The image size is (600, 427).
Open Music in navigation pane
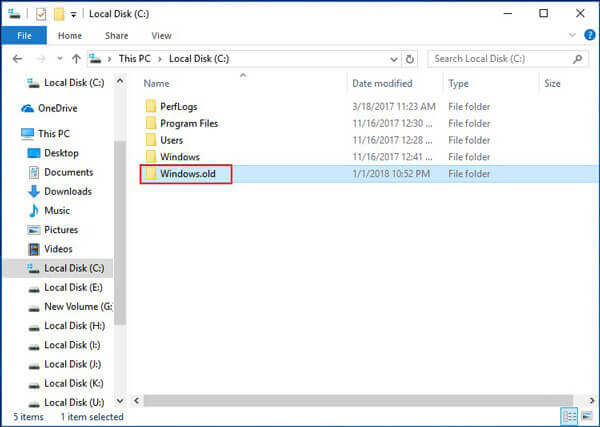(57, 210)
